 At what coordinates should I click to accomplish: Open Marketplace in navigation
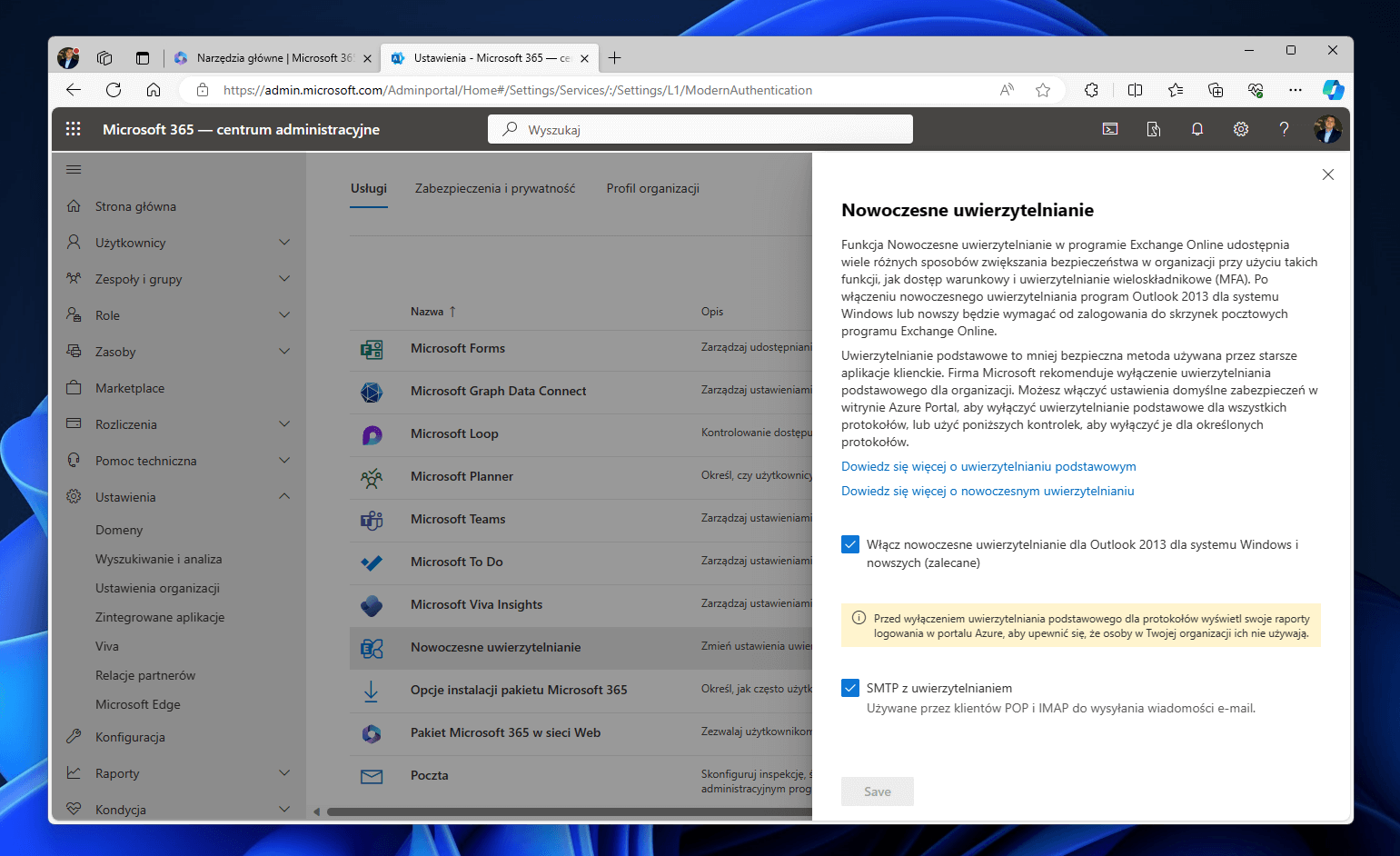(130, 388)
